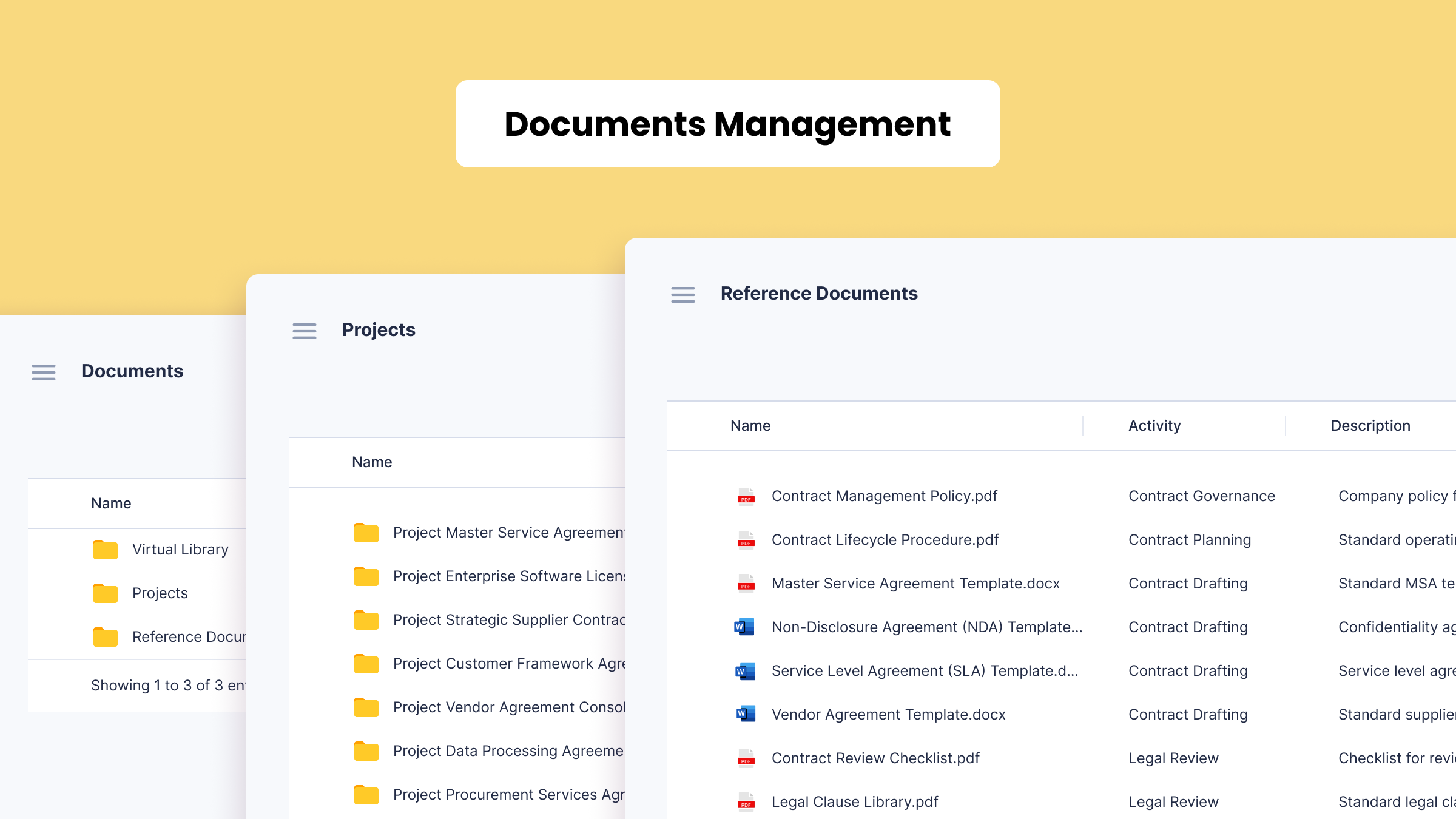The image size is (1456, 819).
Task: Click folder icon for Project Customer Framework Agreement
Action: pos(366,663)
